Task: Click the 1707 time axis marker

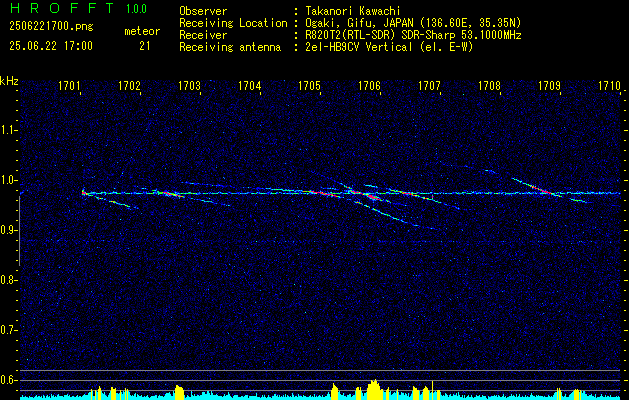Action: pos(429,85)
